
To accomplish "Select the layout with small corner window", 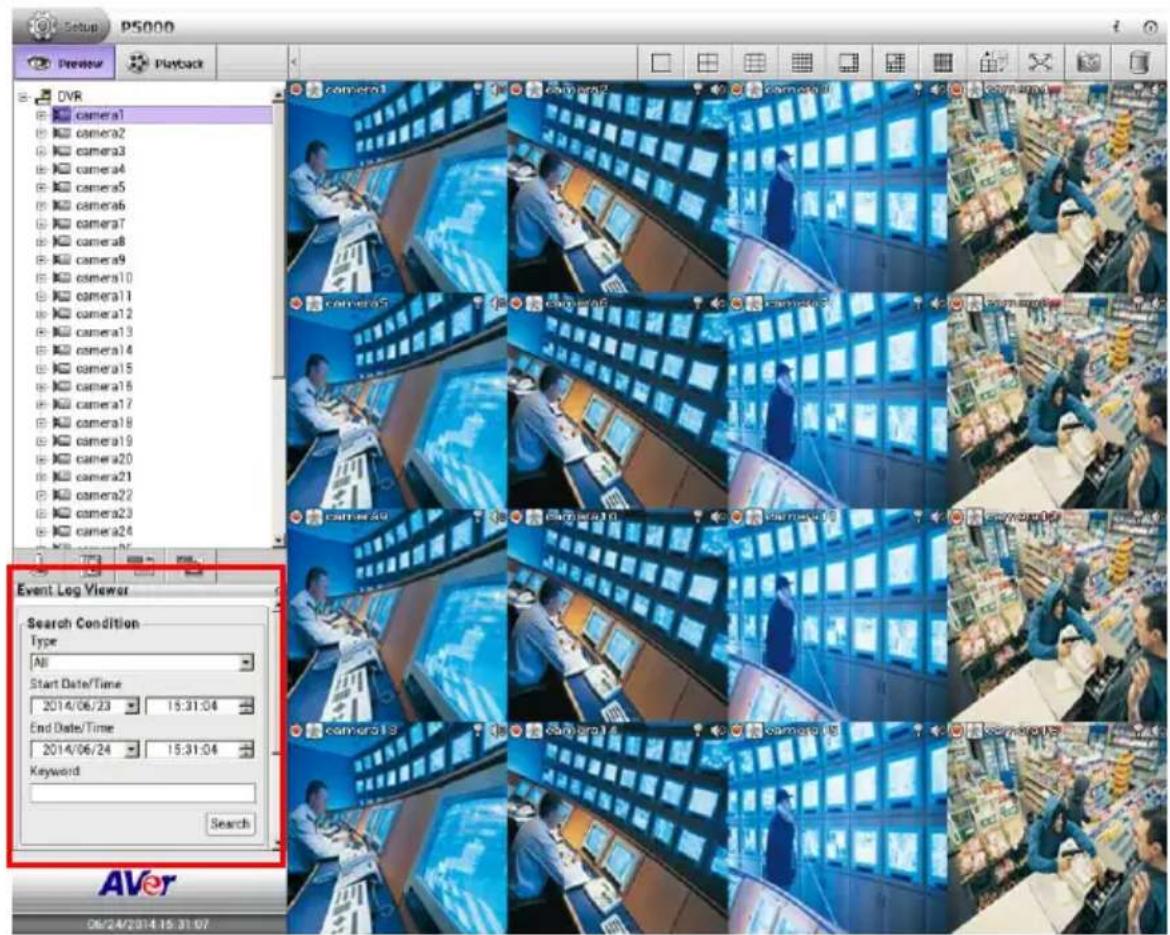I will (848, 63).
